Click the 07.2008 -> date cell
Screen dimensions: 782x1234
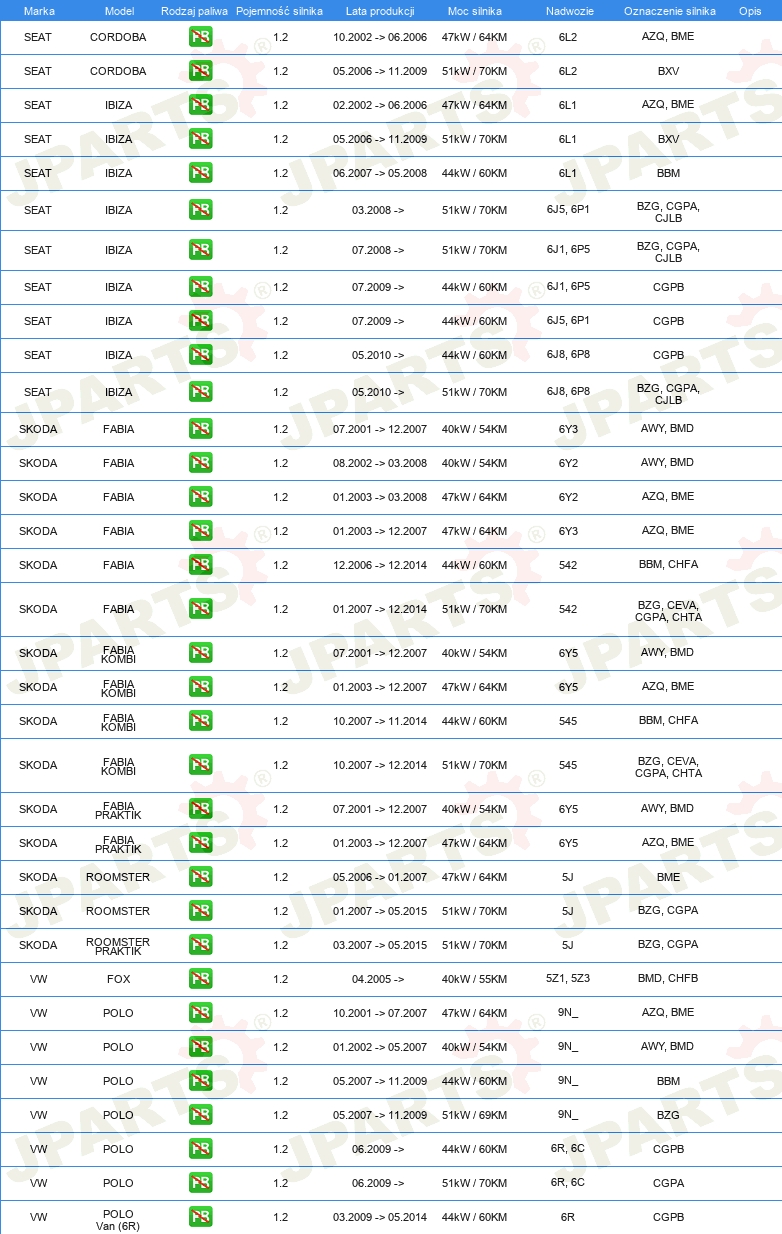point(378,250)
